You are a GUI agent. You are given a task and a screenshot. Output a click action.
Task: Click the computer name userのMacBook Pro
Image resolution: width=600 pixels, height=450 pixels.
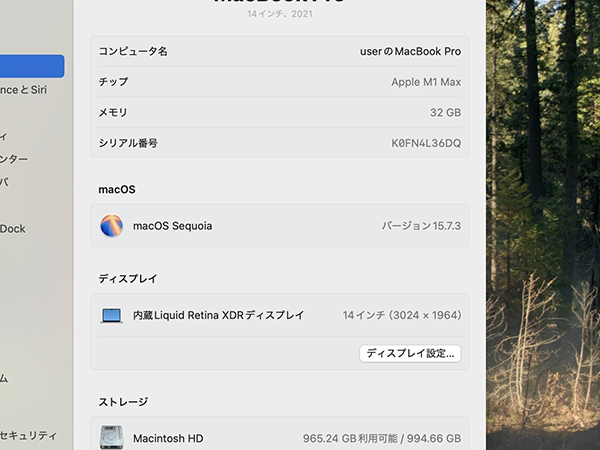(410, 51)
